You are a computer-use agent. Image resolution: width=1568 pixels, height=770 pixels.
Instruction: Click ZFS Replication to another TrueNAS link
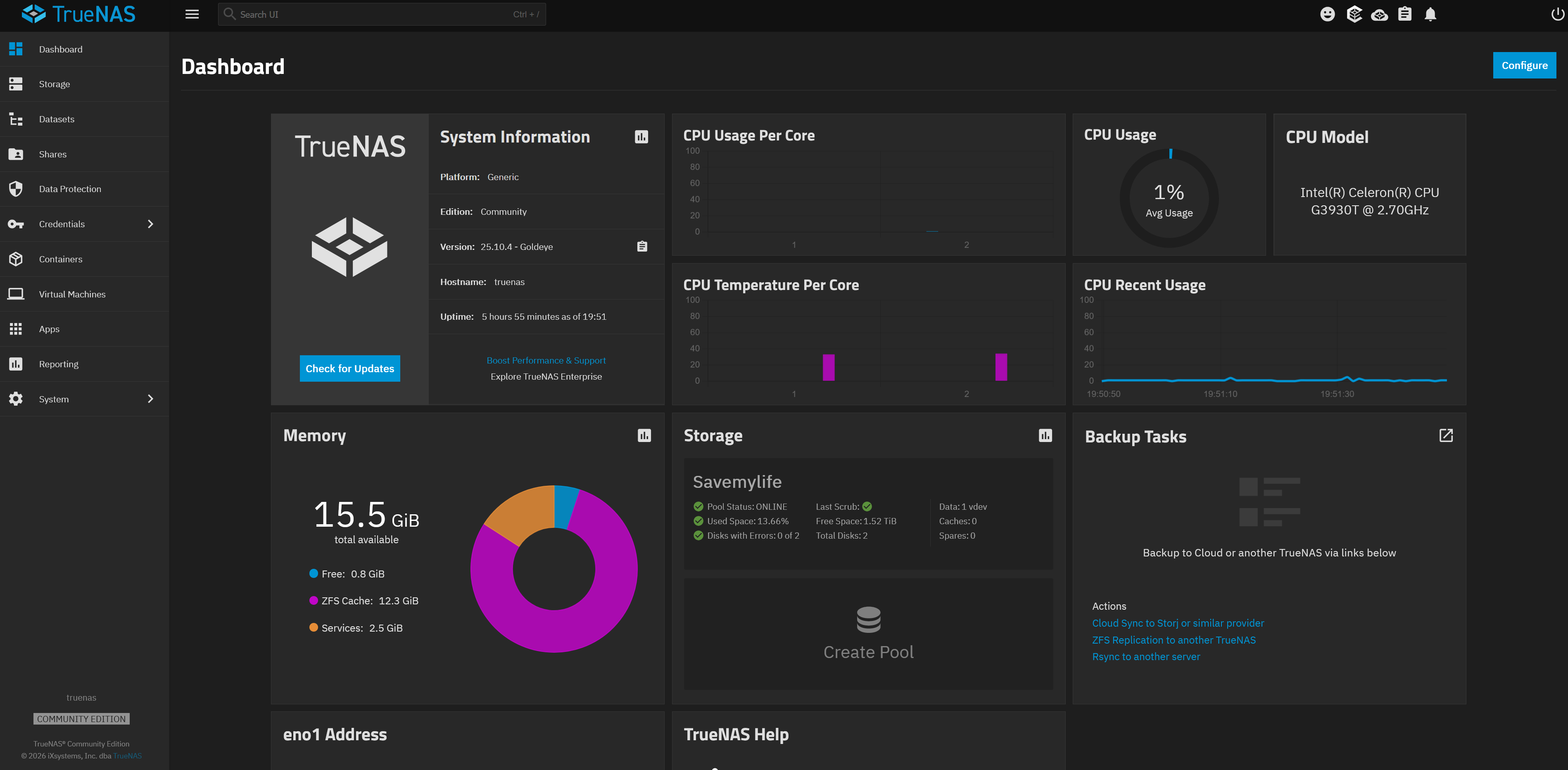click(1174, 640)
